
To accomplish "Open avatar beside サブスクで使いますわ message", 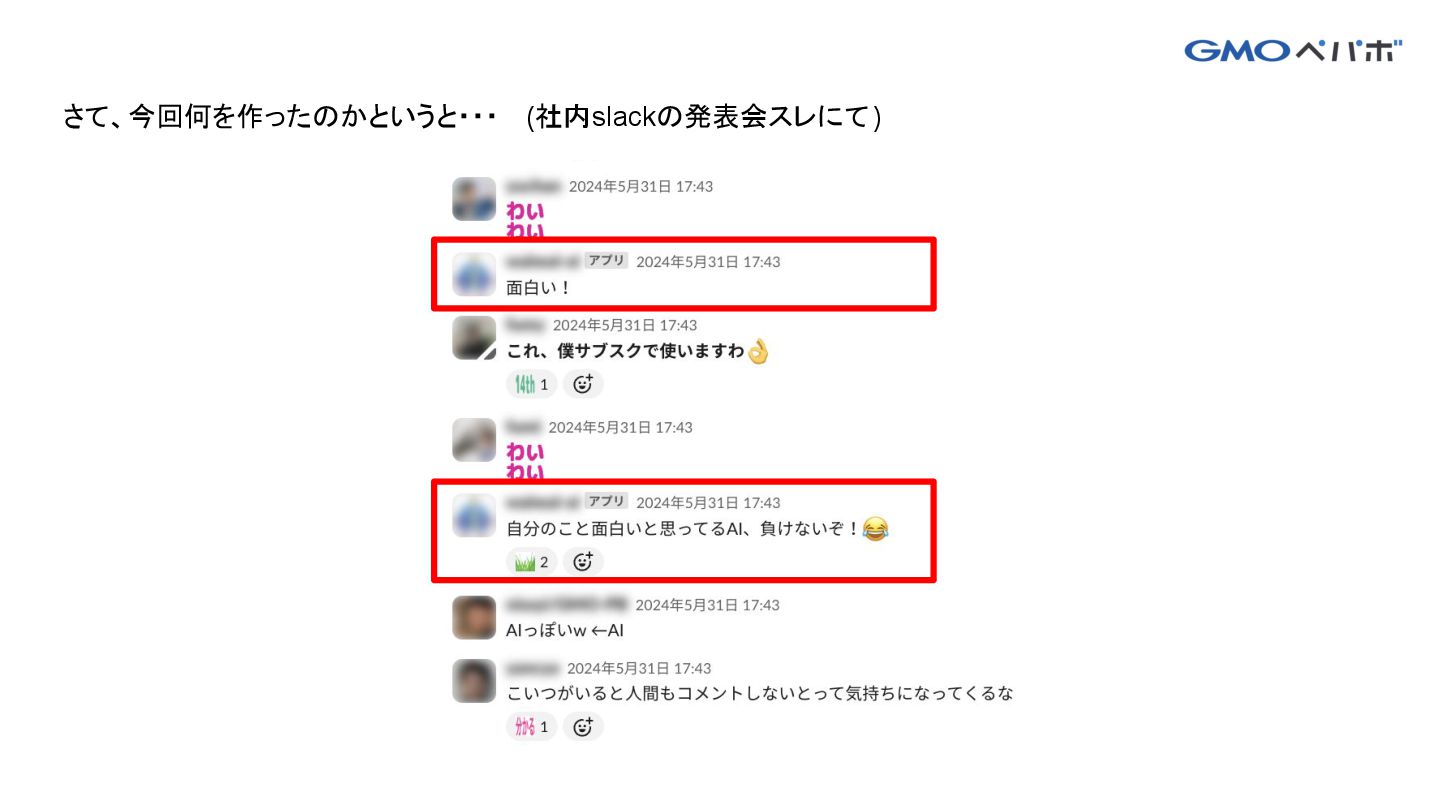I will coord(474,338).
